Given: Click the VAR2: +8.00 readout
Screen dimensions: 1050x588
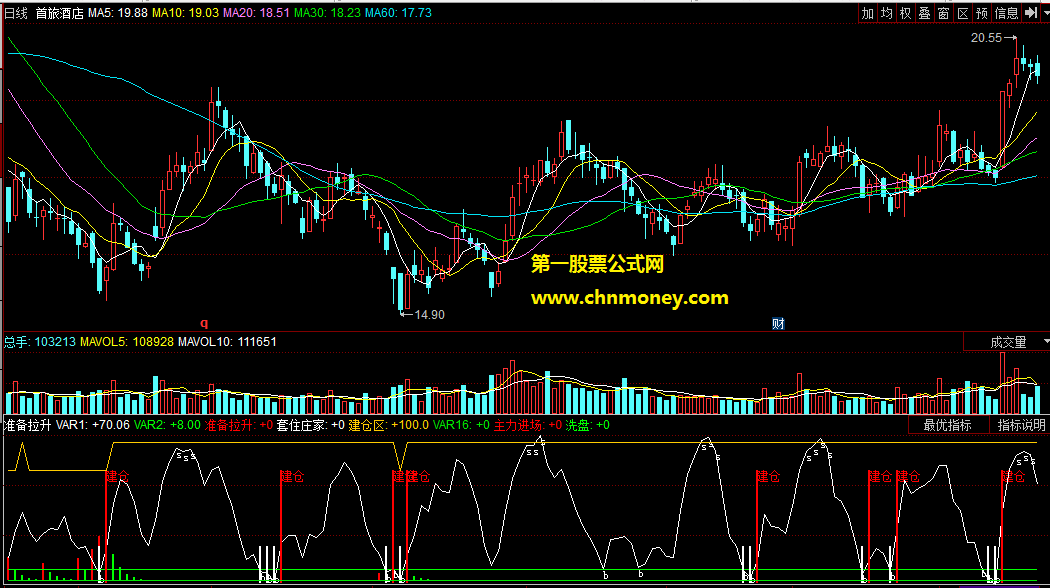Looking at the screenshot, I should pos(167,425).
